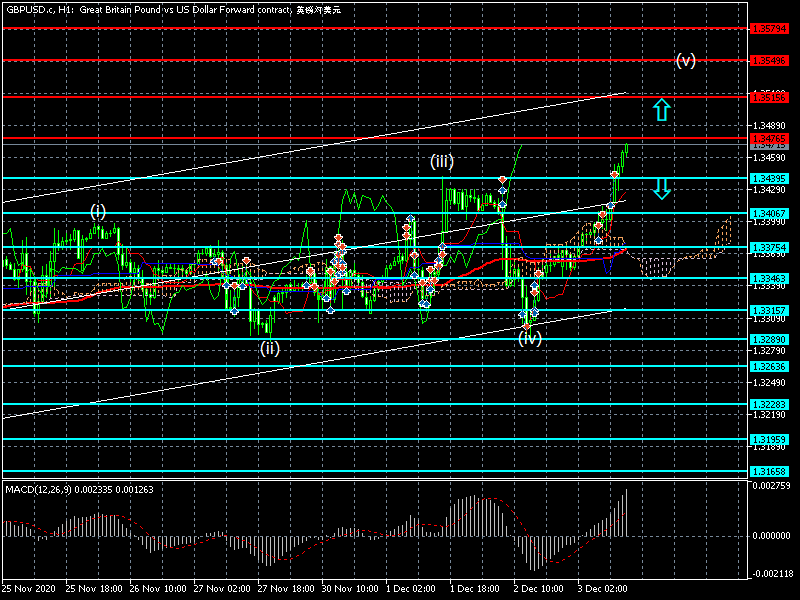Click the GBPUSD.c, H1 chart title
The height and width of the screenshot is (600, 800).
coord(173,9)
